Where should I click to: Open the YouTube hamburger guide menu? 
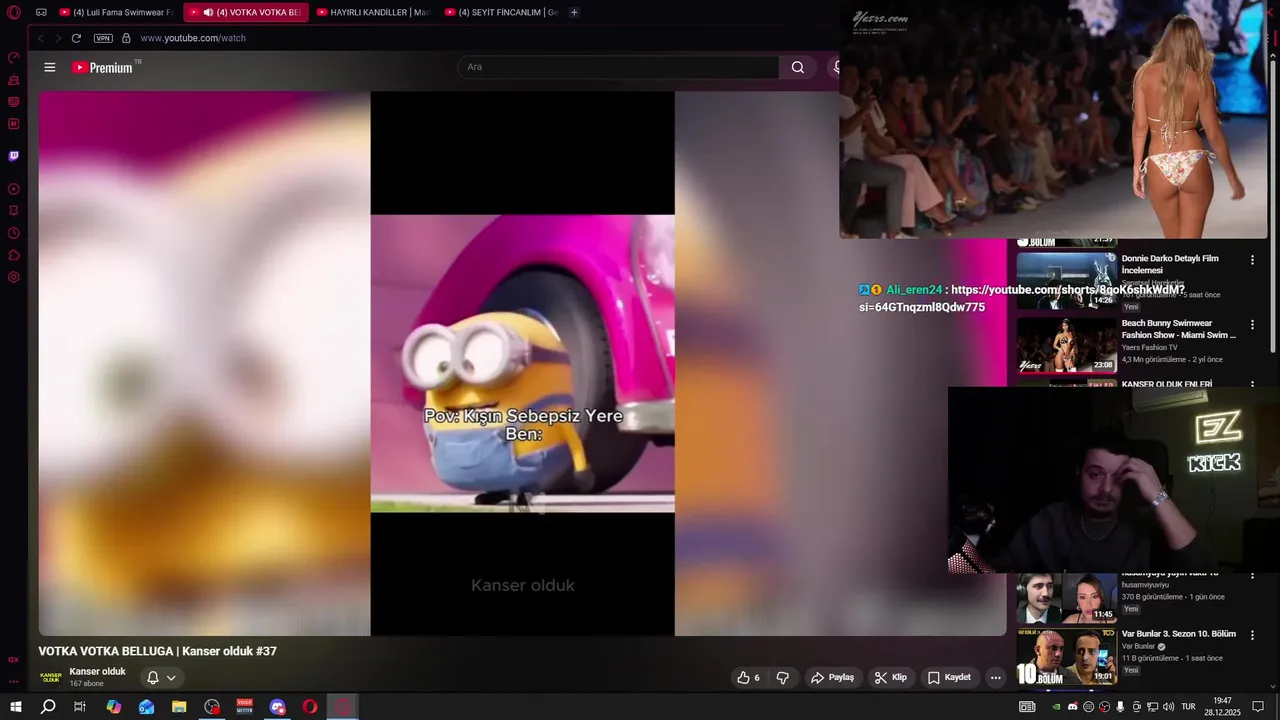50,67
